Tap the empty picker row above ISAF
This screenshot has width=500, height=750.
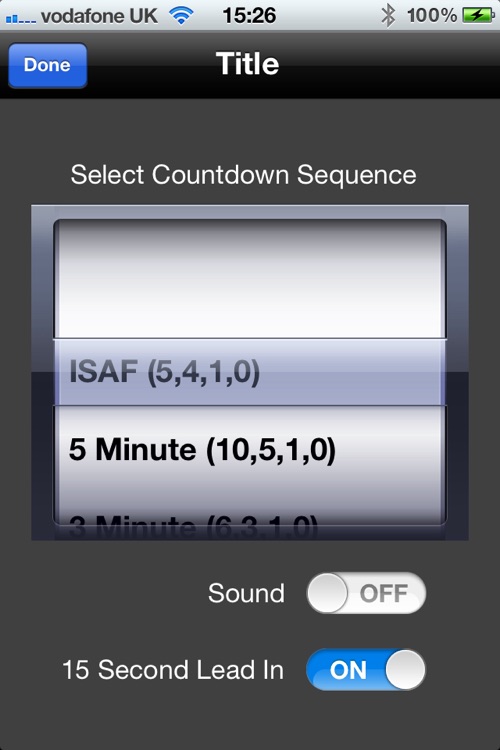250,280
